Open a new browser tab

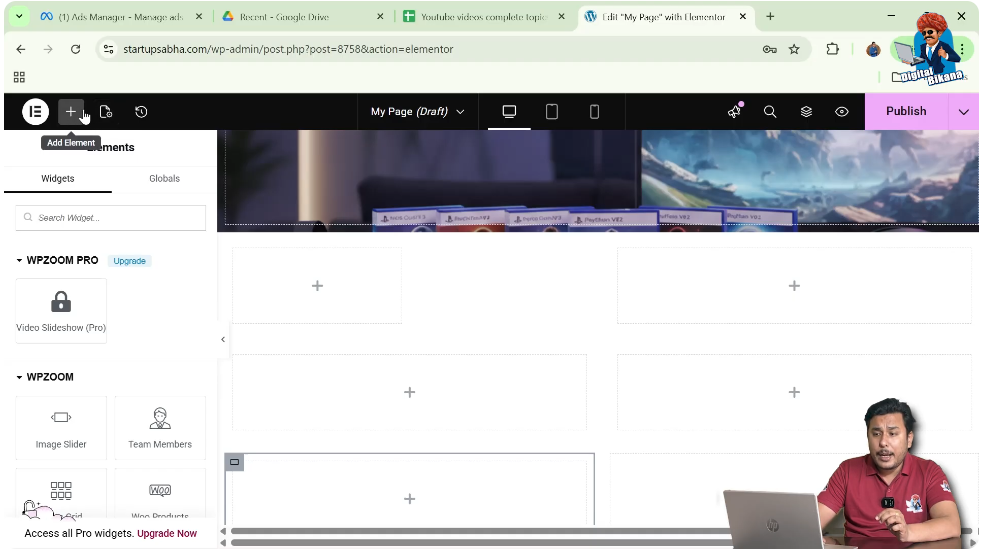click(x=770, y=17)
